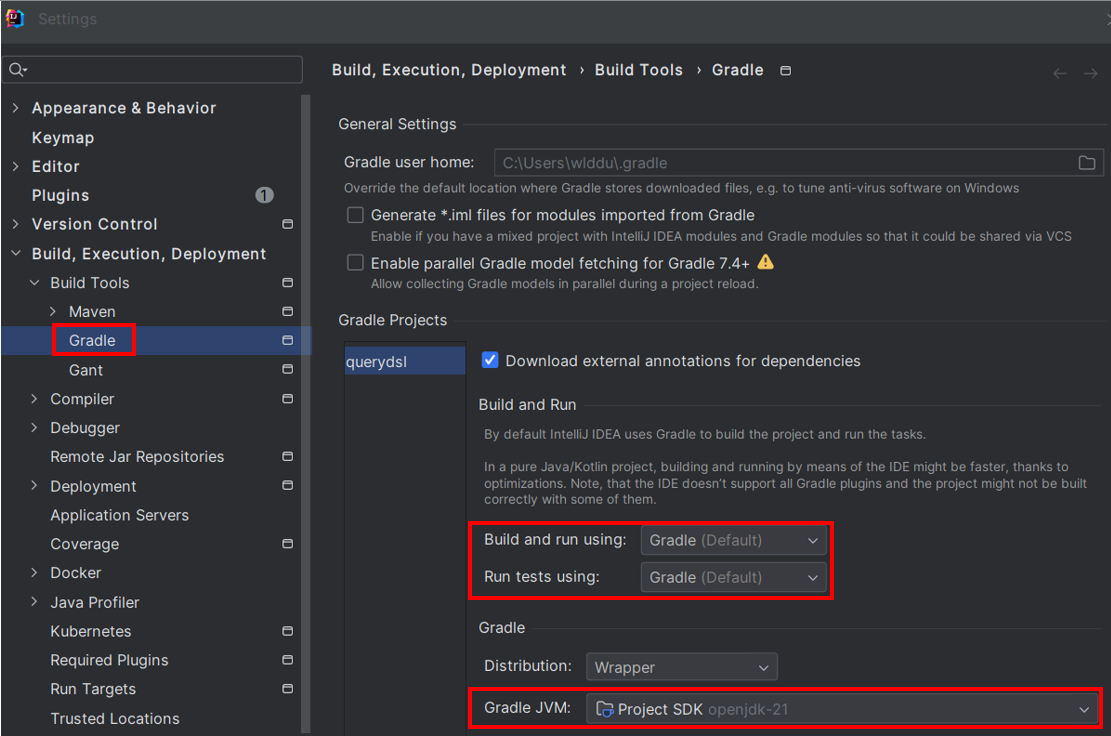Click Build, Execution, Deployment in breadcrumb
This screenshot has width=1111, height=736.
coord(449,70)
